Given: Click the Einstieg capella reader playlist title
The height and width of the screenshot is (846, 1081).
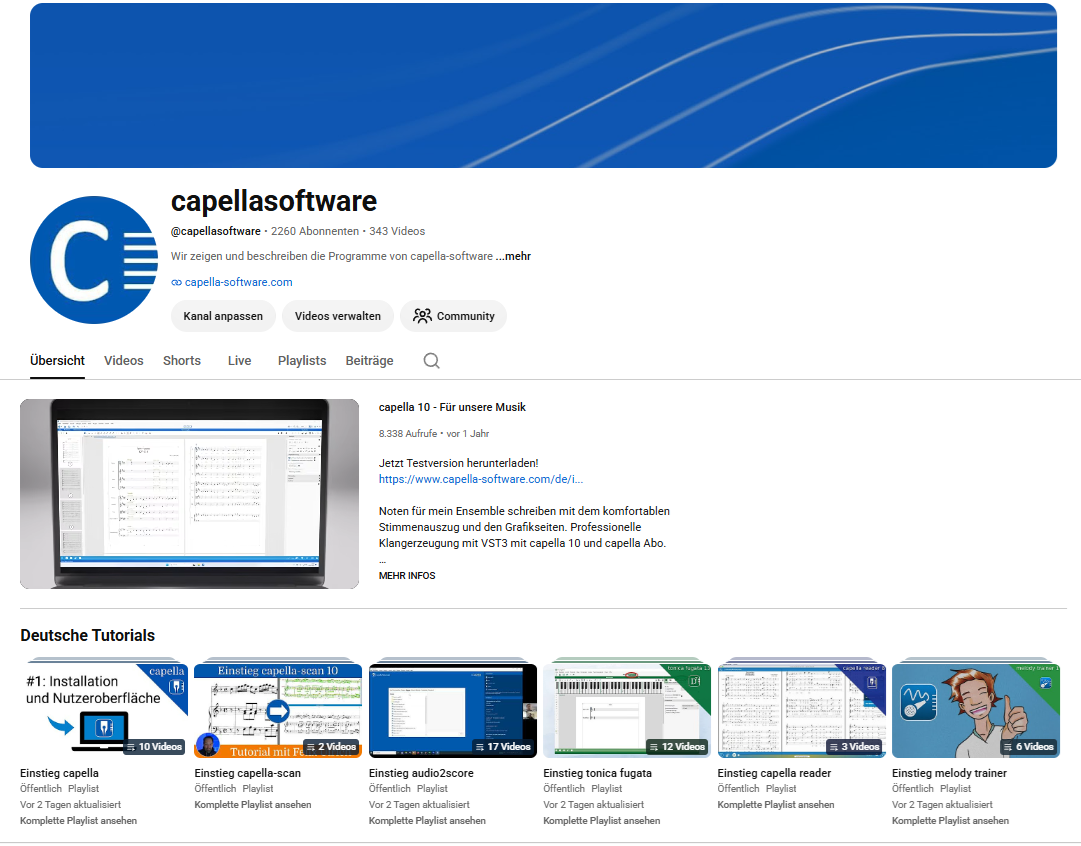Looking at the screenshot, I should (774, 774).
